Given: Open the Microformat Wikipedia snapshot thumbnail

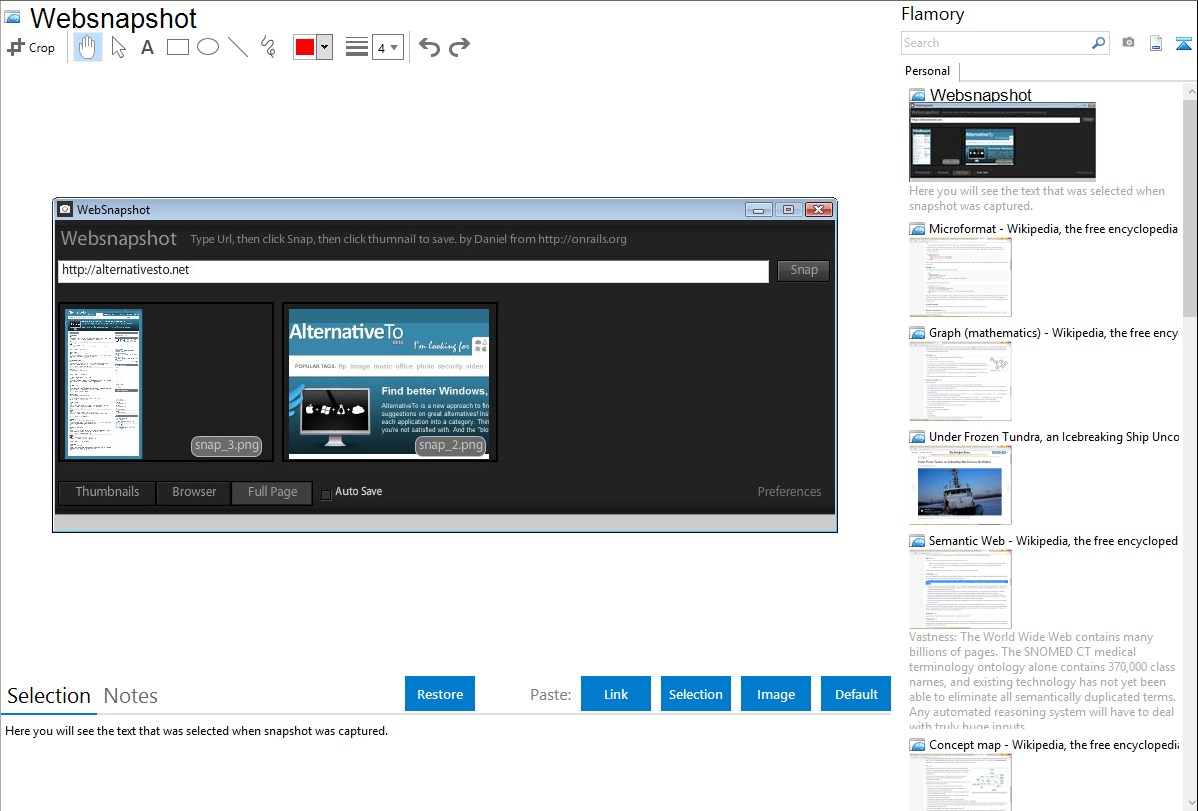Looking at the screenshot, I should (960, 277).
